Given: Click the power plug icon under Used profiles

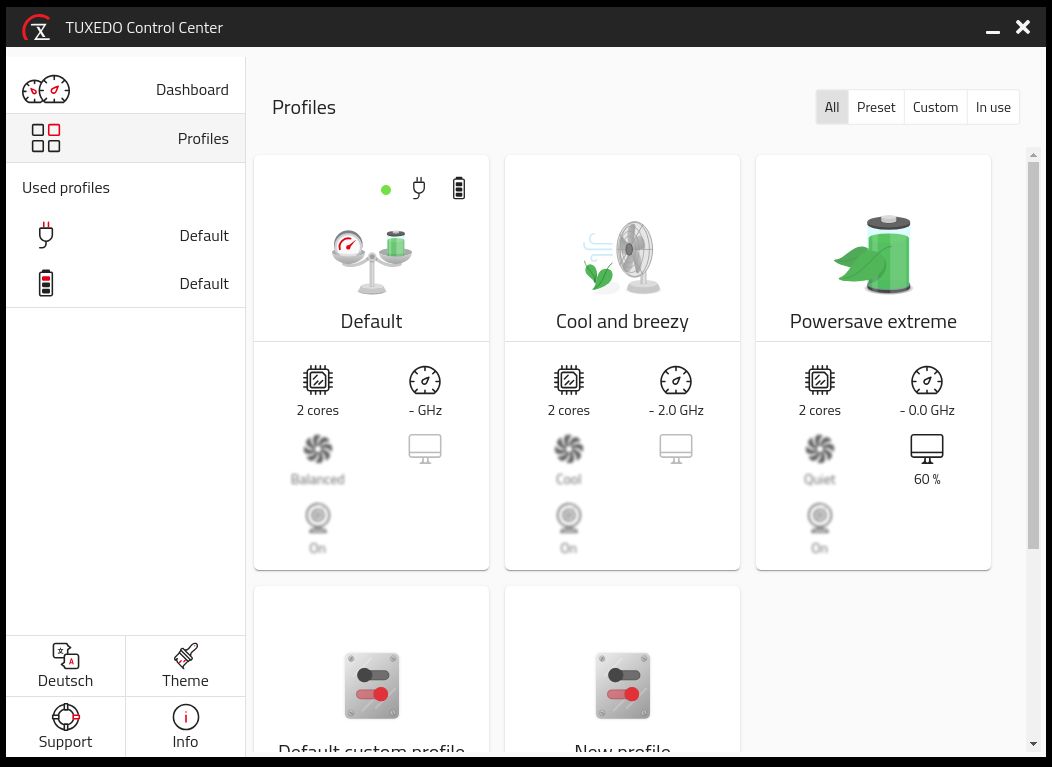Looking at the screenshot, I should point(45,236).
